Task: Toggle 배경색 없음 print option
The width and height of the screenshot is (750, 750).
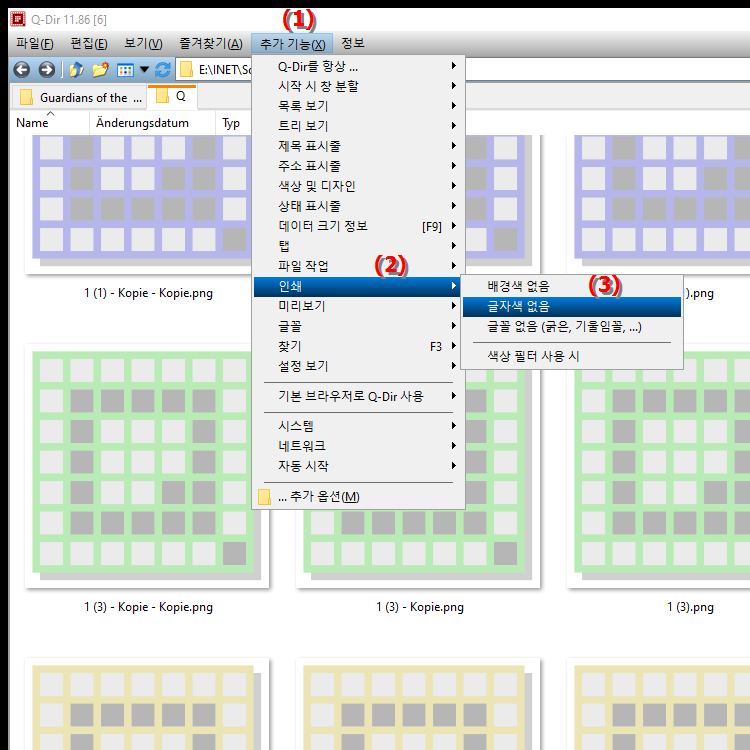Action: [572, 287]
